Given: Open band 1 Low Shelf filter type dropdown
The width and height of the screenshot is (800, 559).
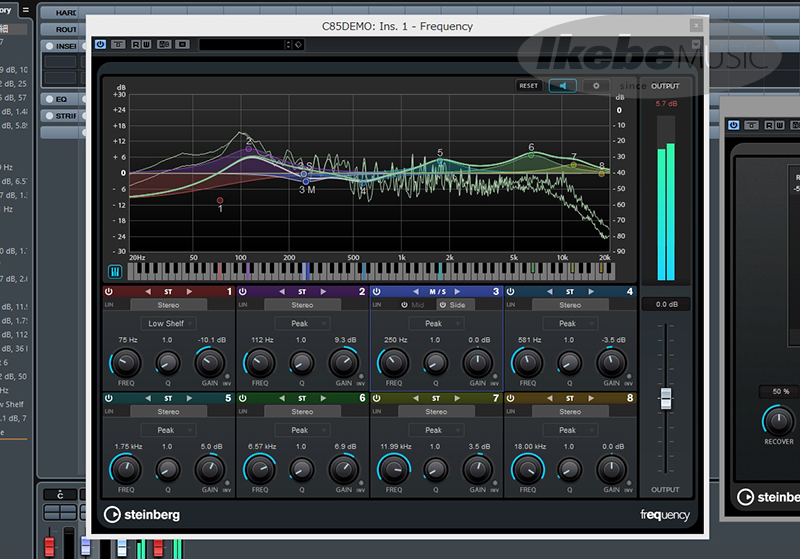Looking at the screenshot, I should coord(168,324).
